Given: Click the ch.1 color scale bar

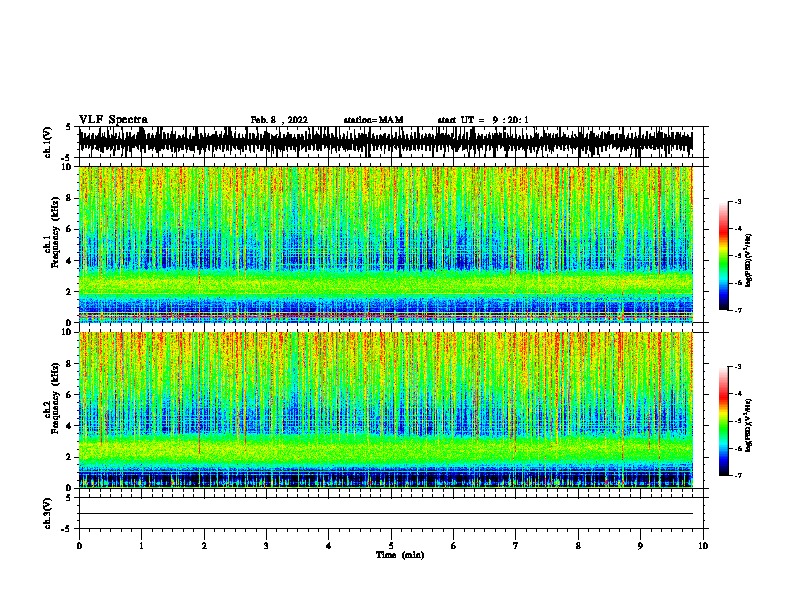Looking at the screenshot, I should click(x=724, y=256).
